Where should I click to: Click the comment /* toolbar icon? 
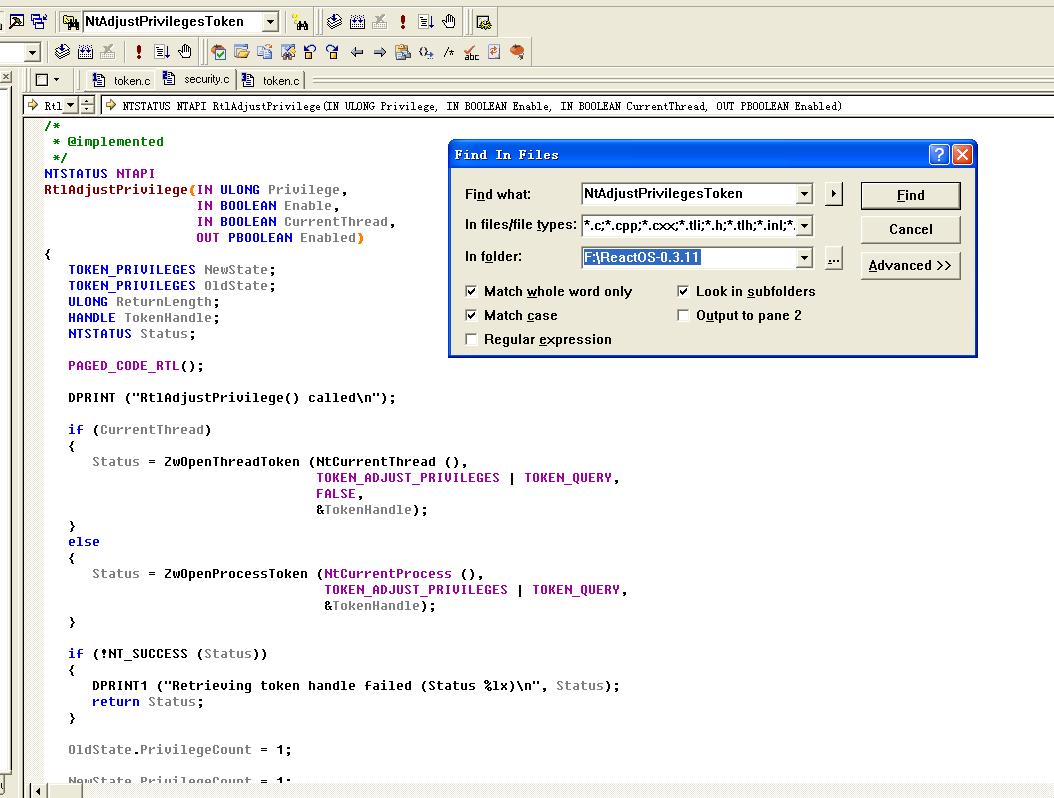[449, 52]
